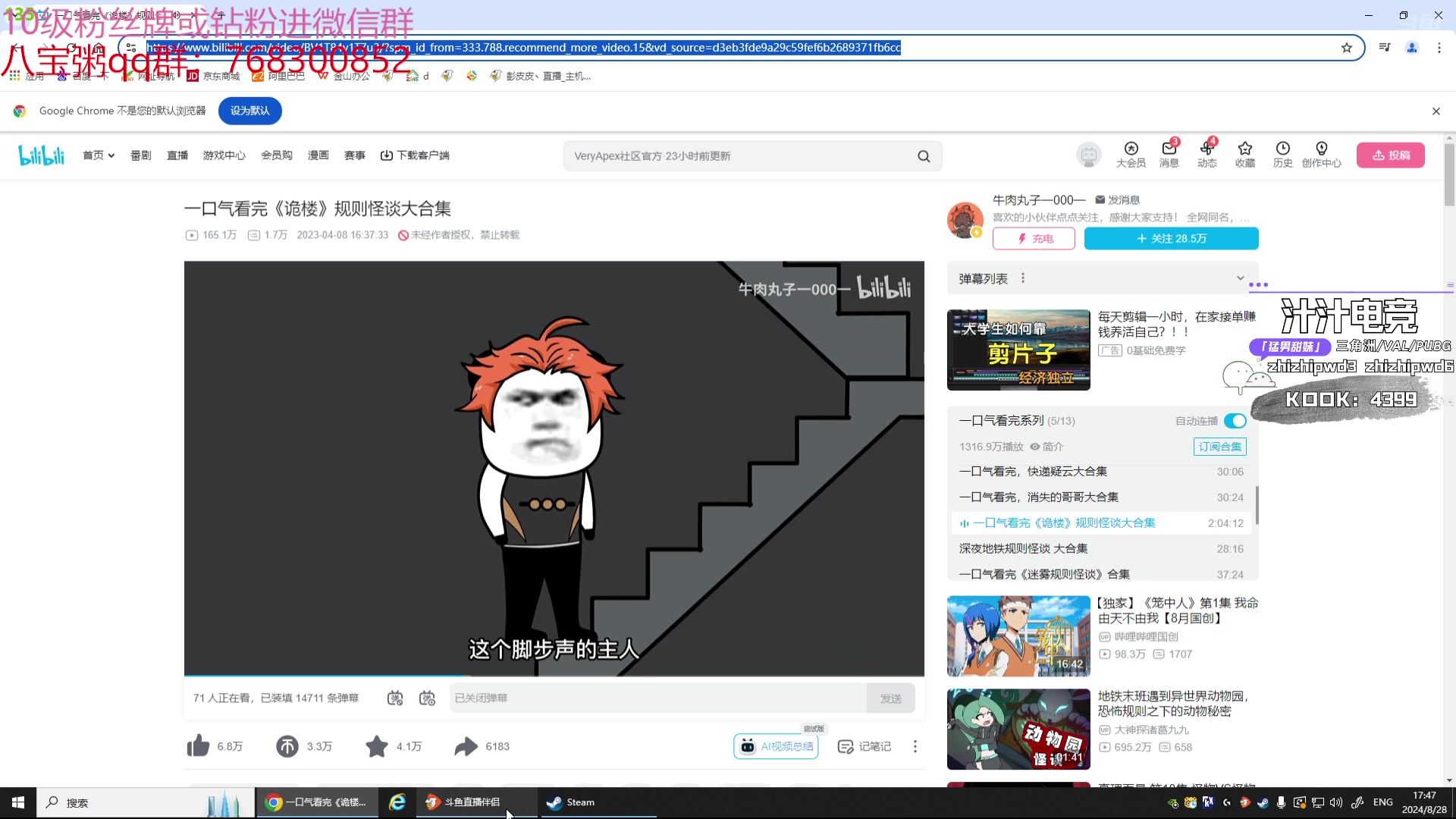This screenshot has height=819, width=1456.
Task: Open the 消息 messages icon
Action: click(1168, 155)
